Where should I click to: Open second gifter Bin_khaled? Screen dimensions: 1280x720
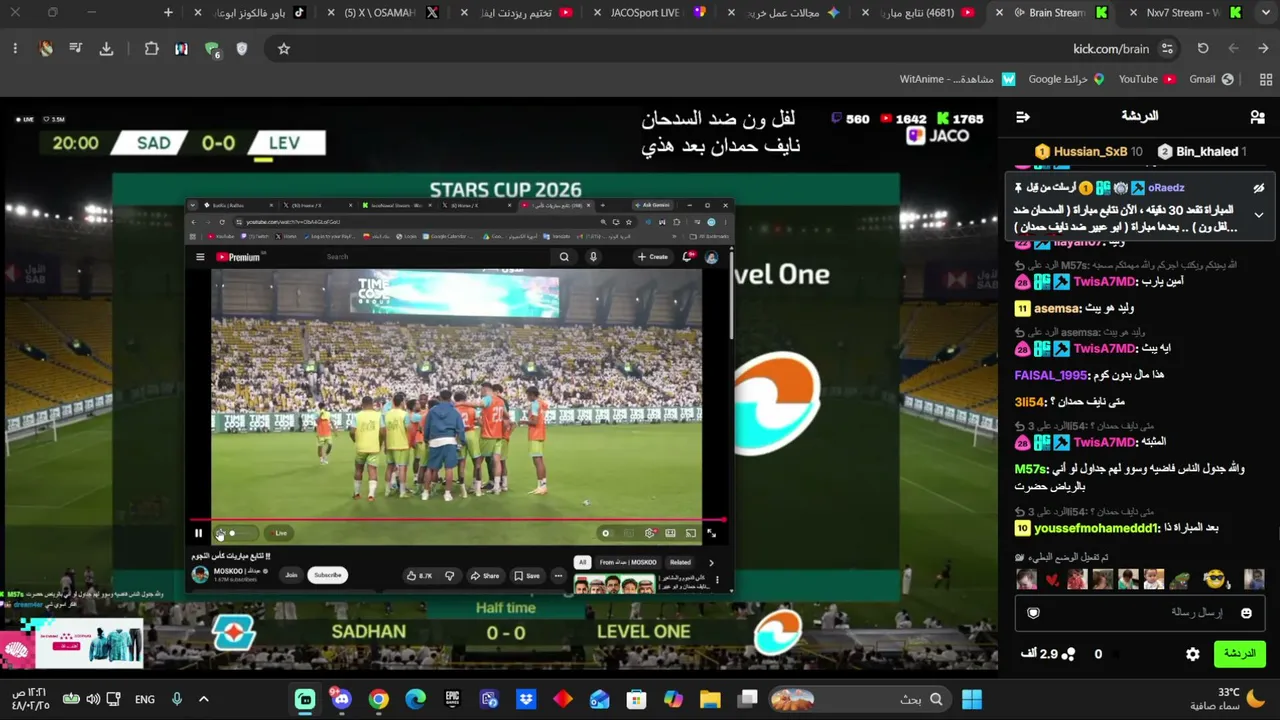pos(1201,152)
